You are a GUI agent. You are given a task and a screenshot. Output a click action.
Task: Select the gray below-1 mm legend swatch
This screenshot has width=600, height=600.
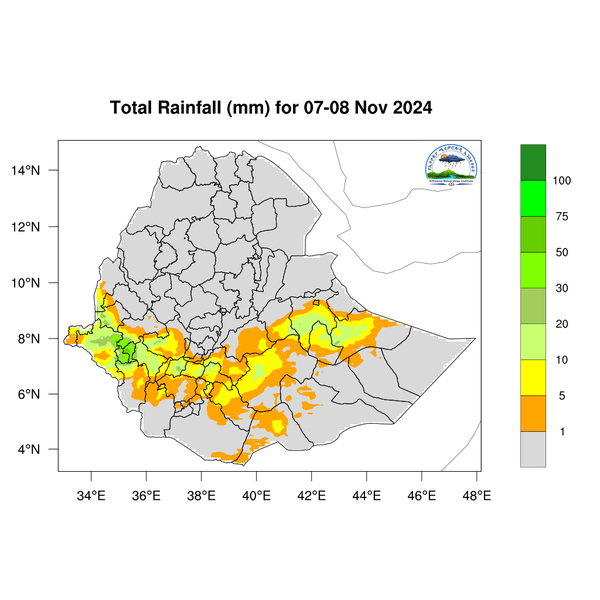coord(533,449)
